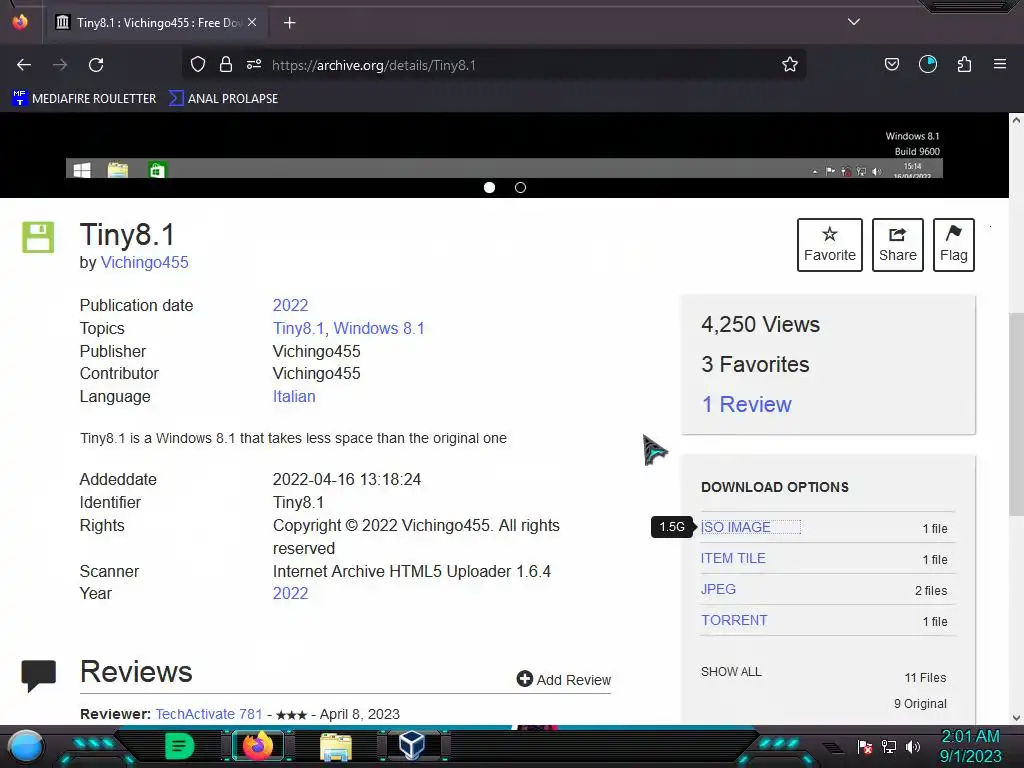This screenshot has height=768, width=1024.
Task: Click the Italian language link
Action: pyautogui.click(x=294, y=396)
